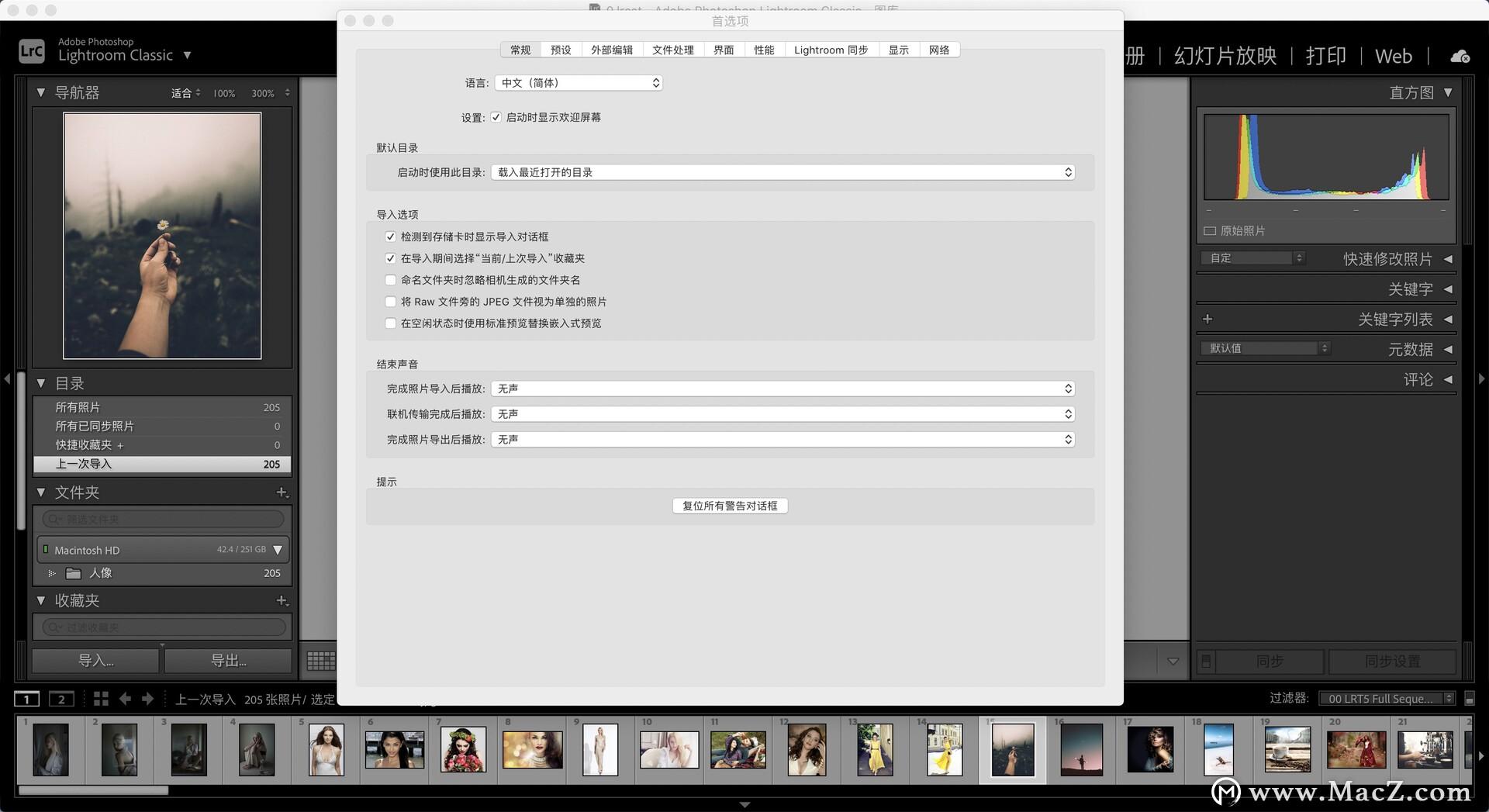
Task: Click the 导出... button
Action: 229,661
